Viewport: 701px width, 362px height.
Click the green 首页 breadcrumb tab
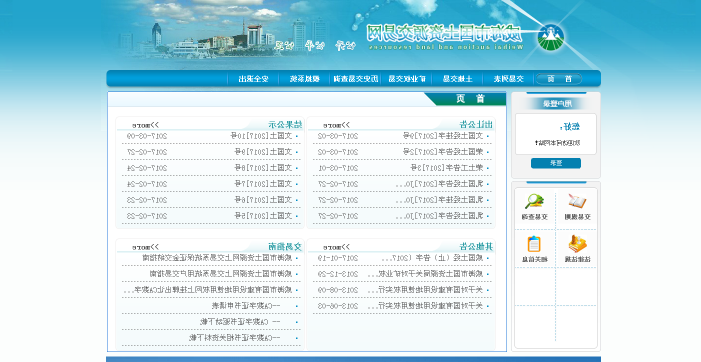[466, 99]
